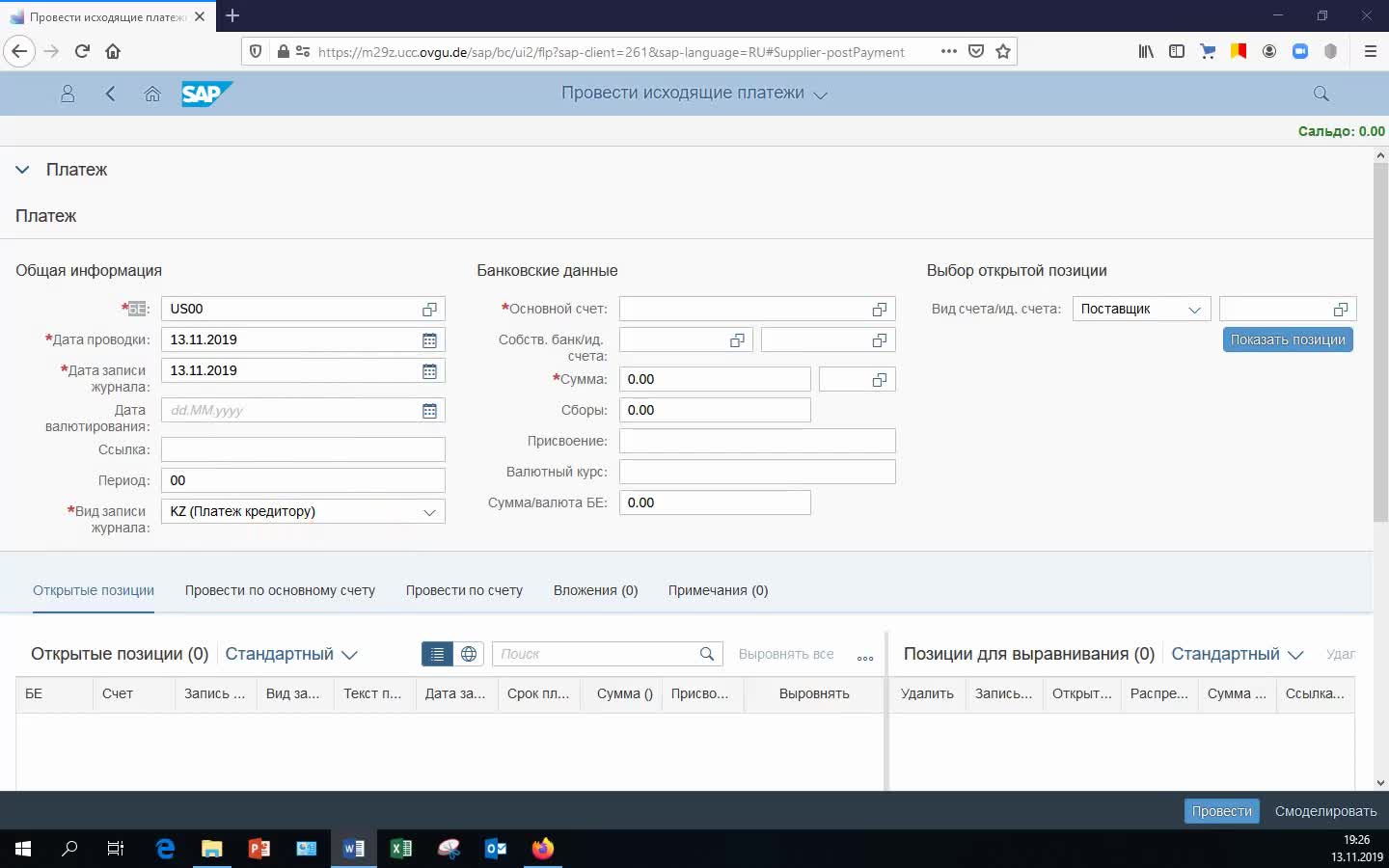
Task: Switch open items to globe view
Action: pos(469,654)
